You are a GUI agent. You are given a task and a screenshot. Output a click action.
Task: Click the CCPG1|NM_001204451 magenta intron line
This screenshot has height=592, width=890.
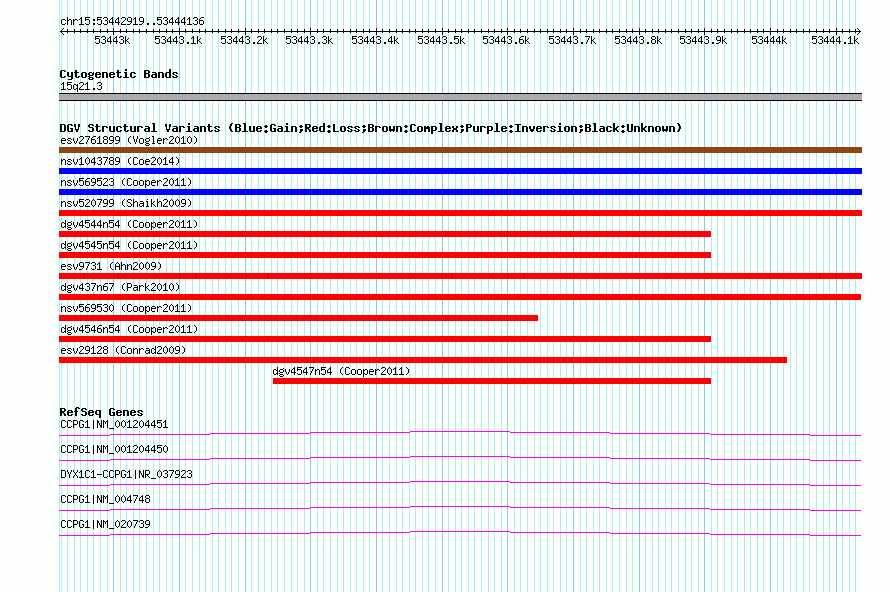click(460, 434)
